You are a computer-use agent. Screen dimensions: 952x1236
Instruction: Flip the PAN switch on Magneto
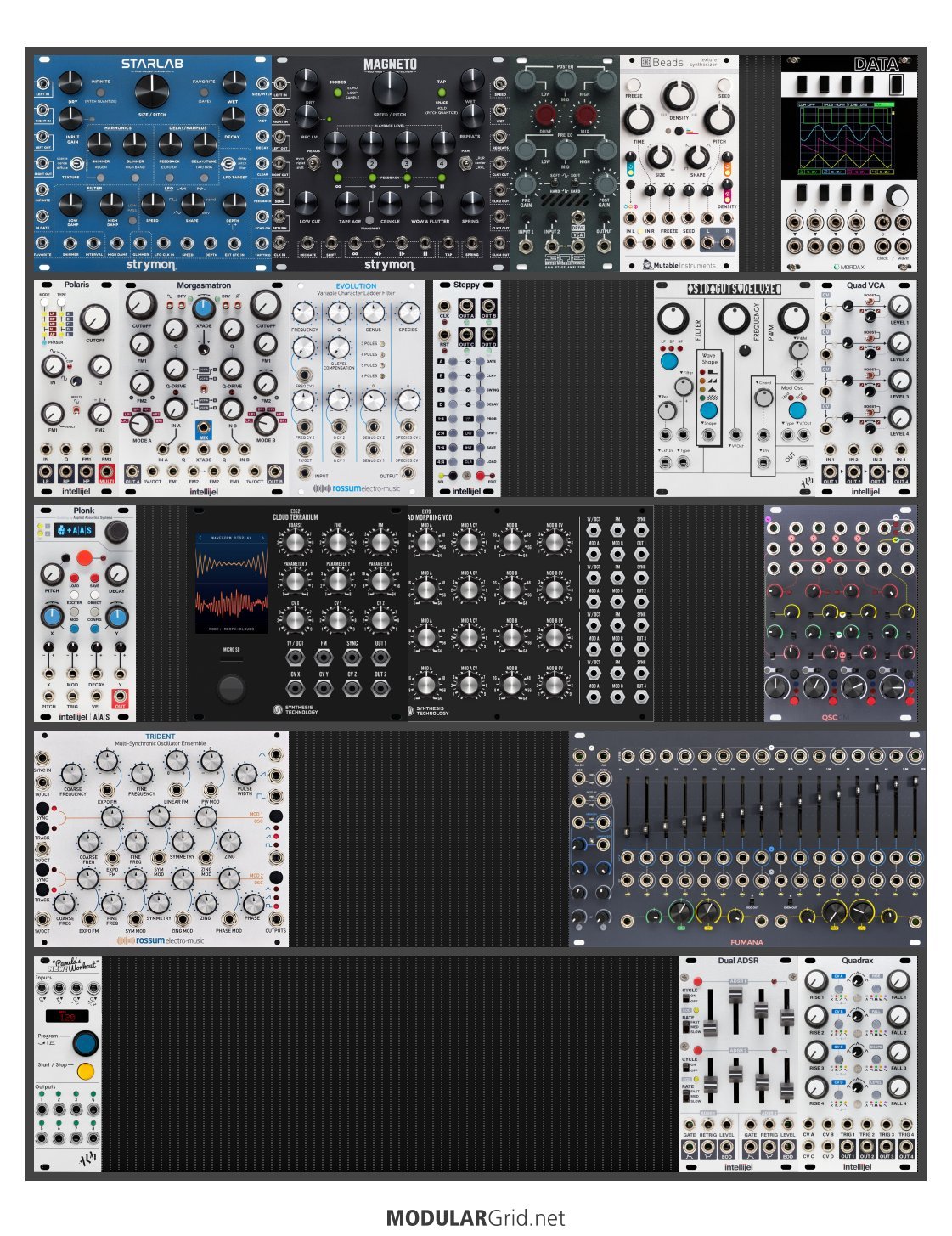(x=466, y=164)
